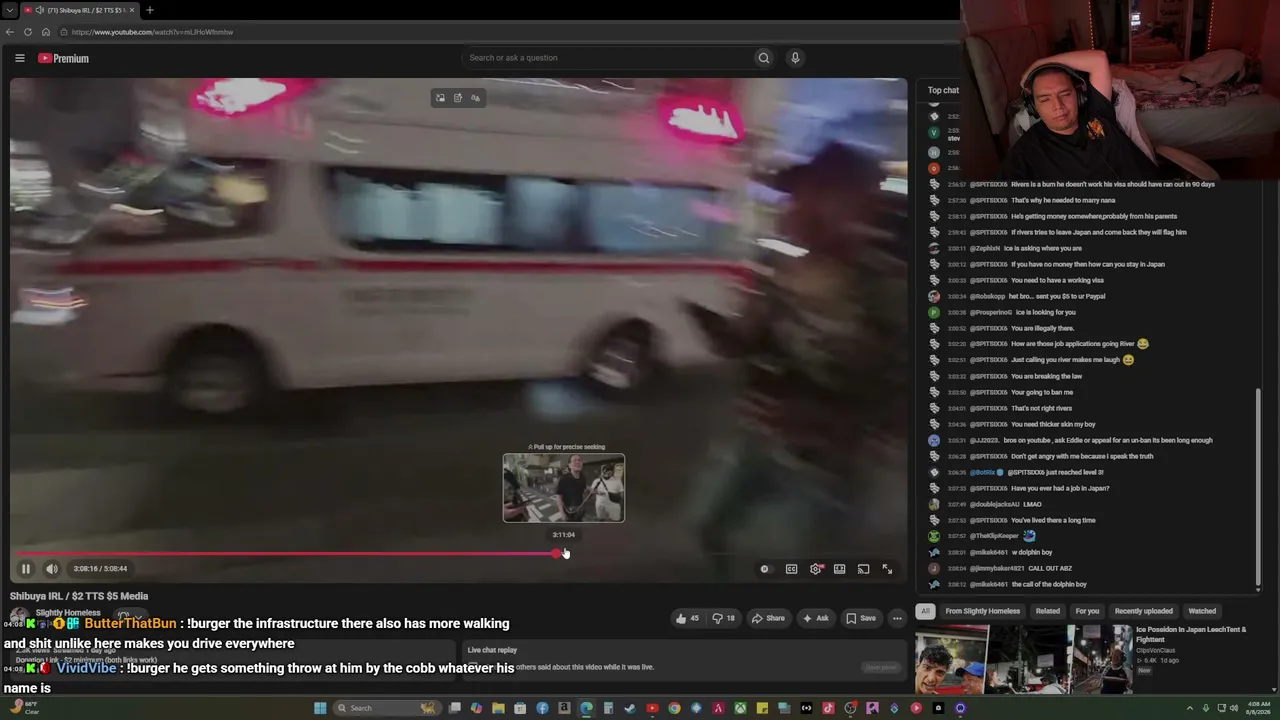
Task: Reload the current page
Action: tap(28, 32)
